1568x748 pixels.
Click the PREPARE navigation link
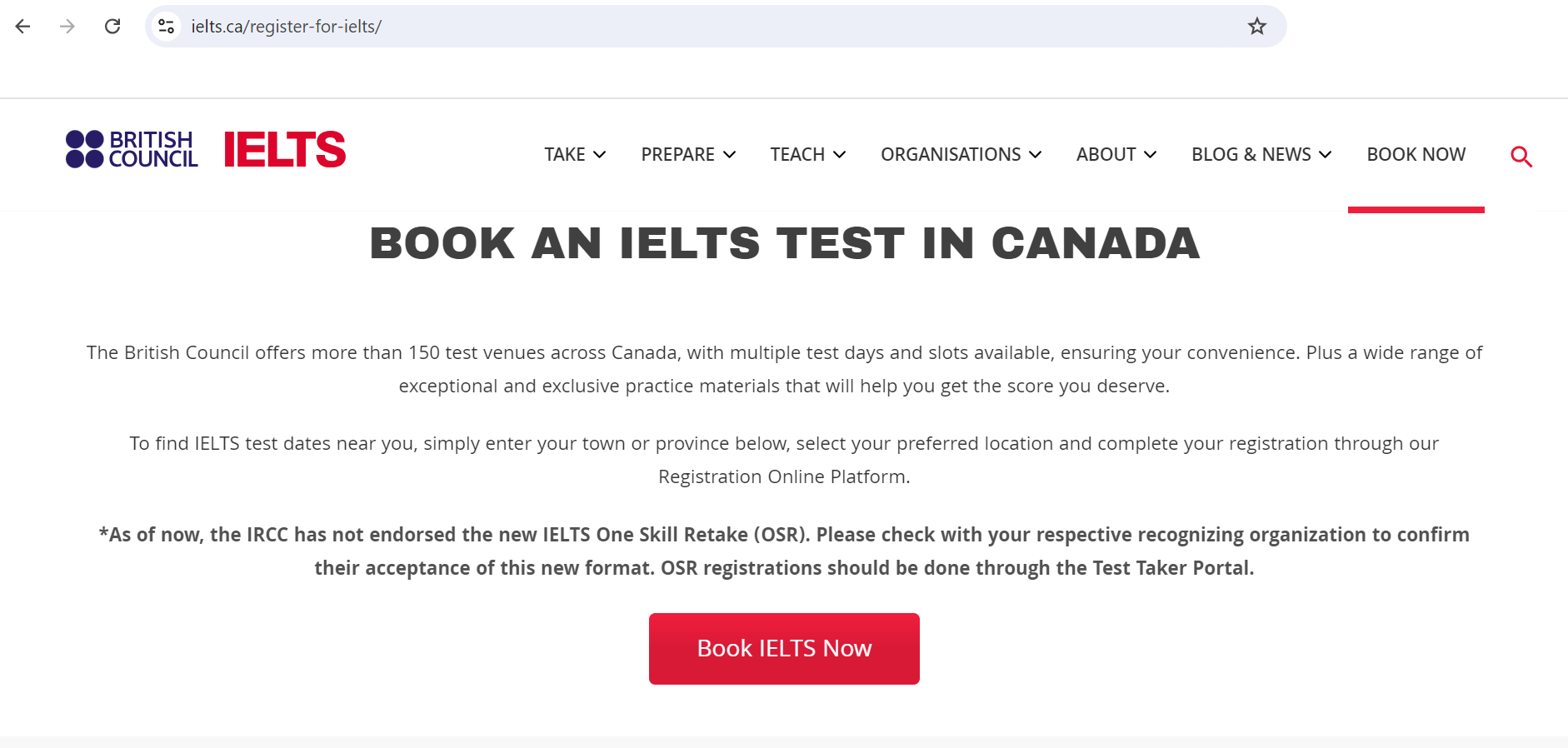(677, 155)
